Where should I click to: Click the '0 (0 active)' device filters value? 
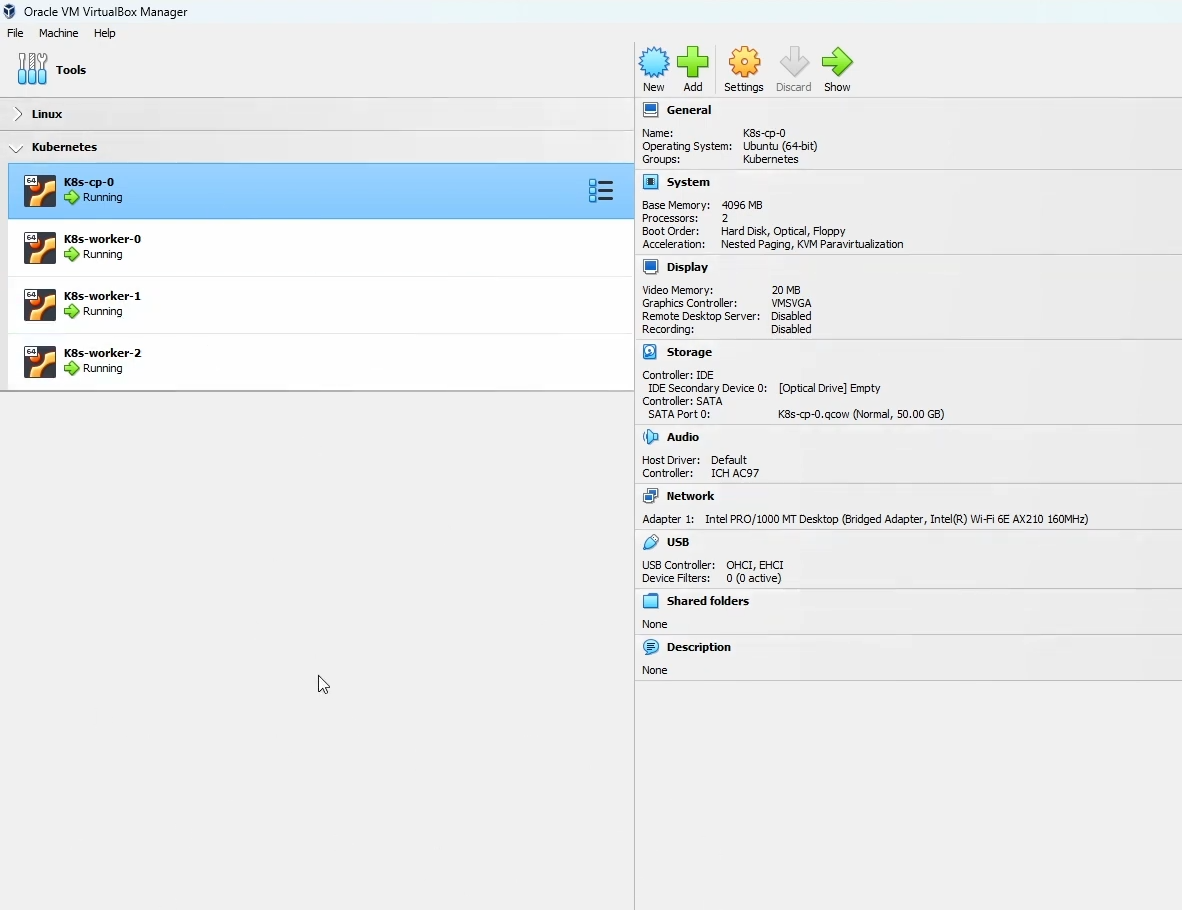point(754,578)
